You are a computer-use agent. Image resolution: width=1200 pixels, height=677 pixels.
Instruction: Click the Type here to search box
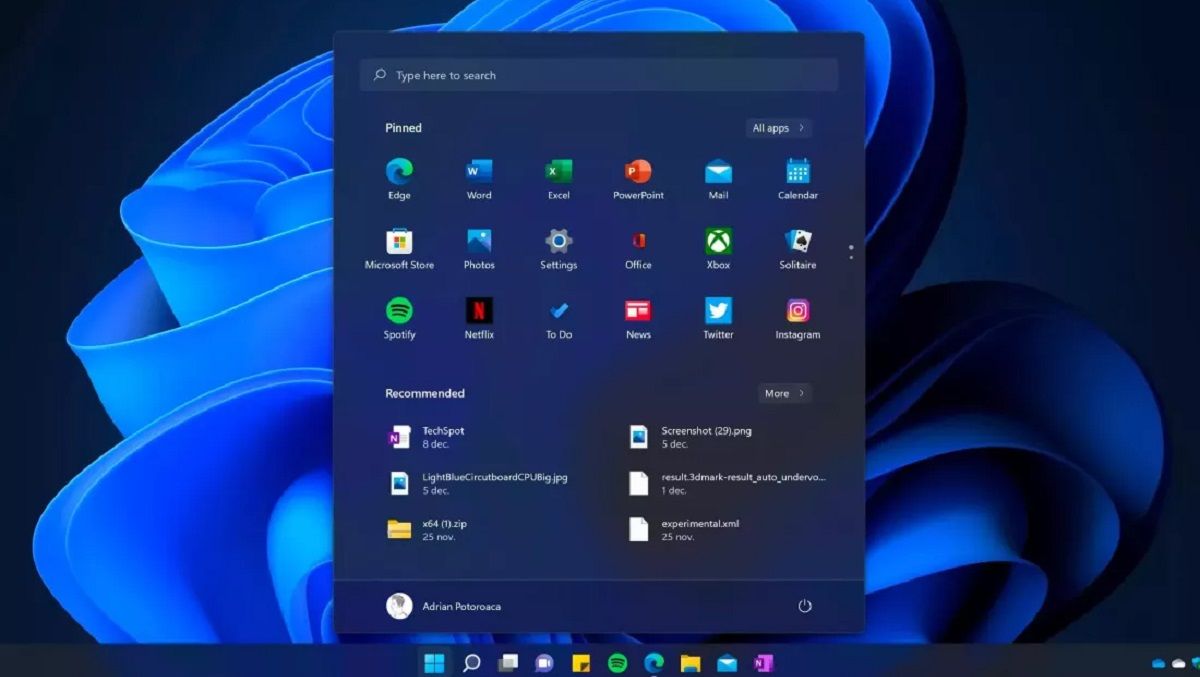coord(598,75)
